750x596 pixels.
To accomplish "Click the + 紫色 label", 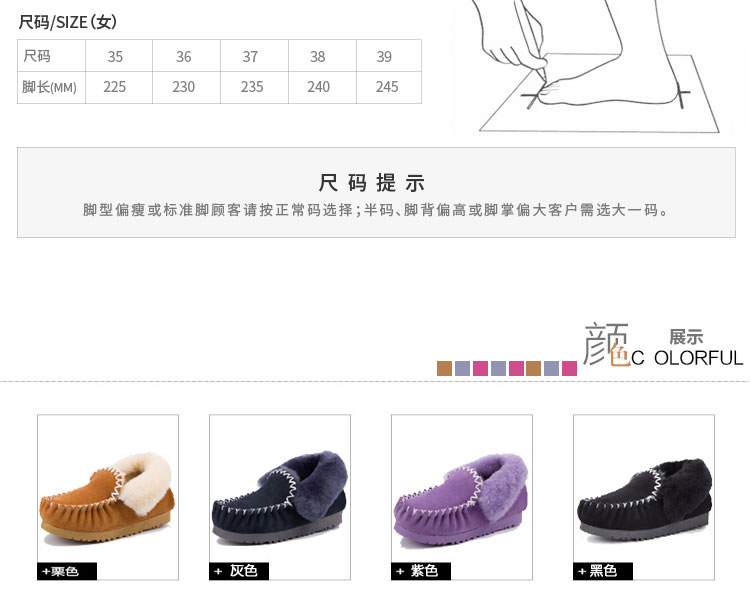I will (x=421, y=571).
